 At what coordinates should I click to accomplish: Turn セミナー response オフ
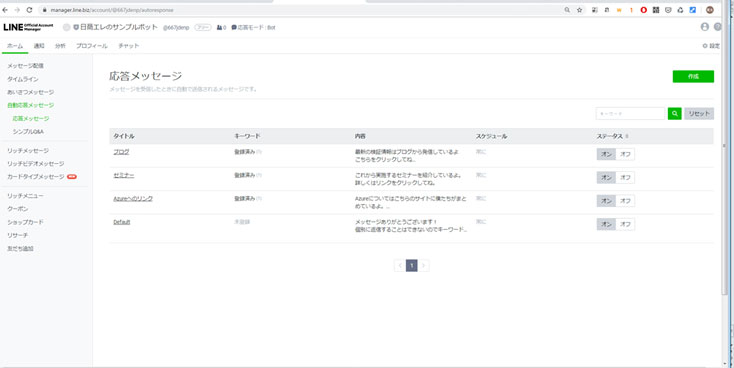pos(625,177)
